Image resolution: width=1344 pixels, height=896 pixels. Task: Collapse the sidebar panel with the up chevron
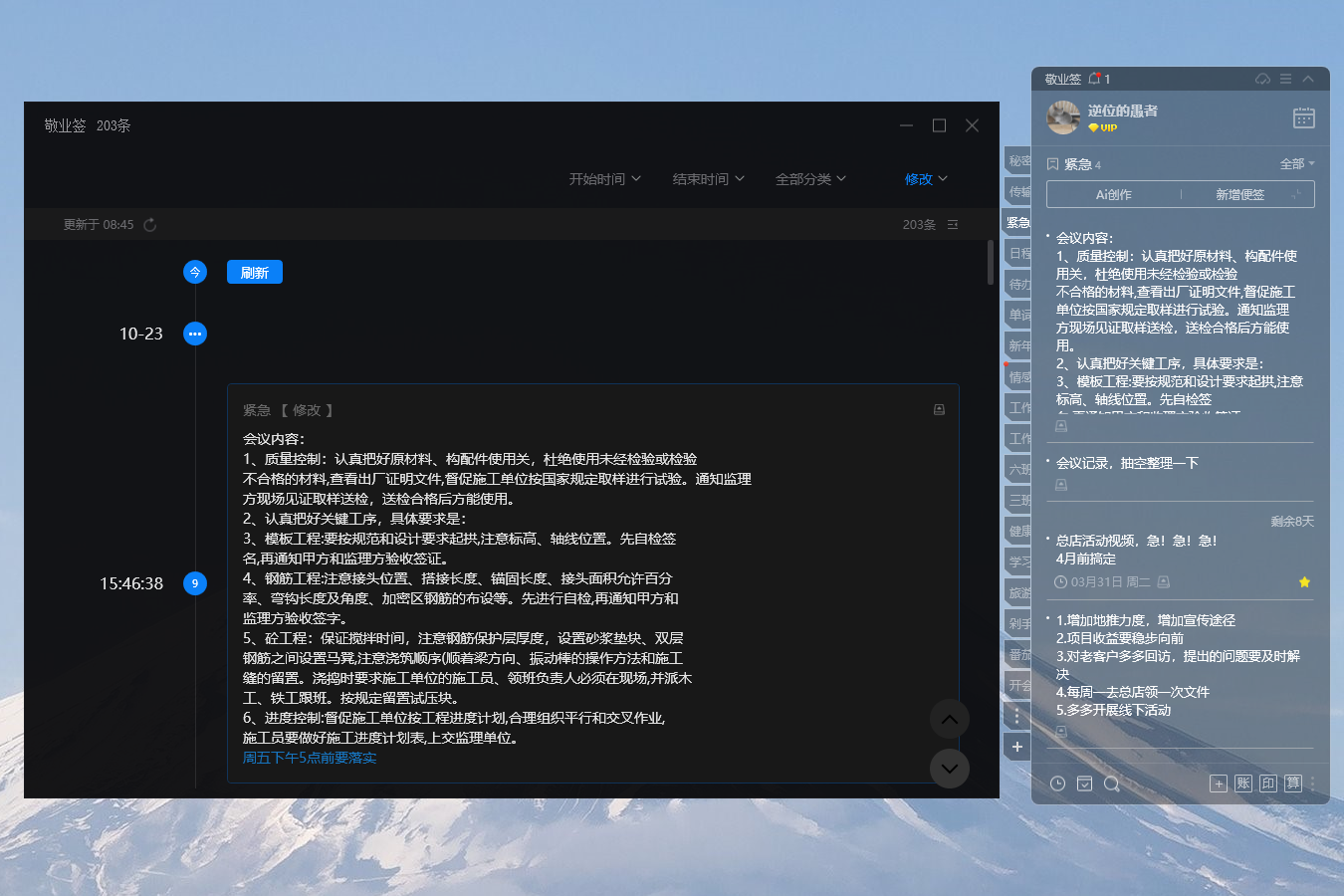[1308, 79]
